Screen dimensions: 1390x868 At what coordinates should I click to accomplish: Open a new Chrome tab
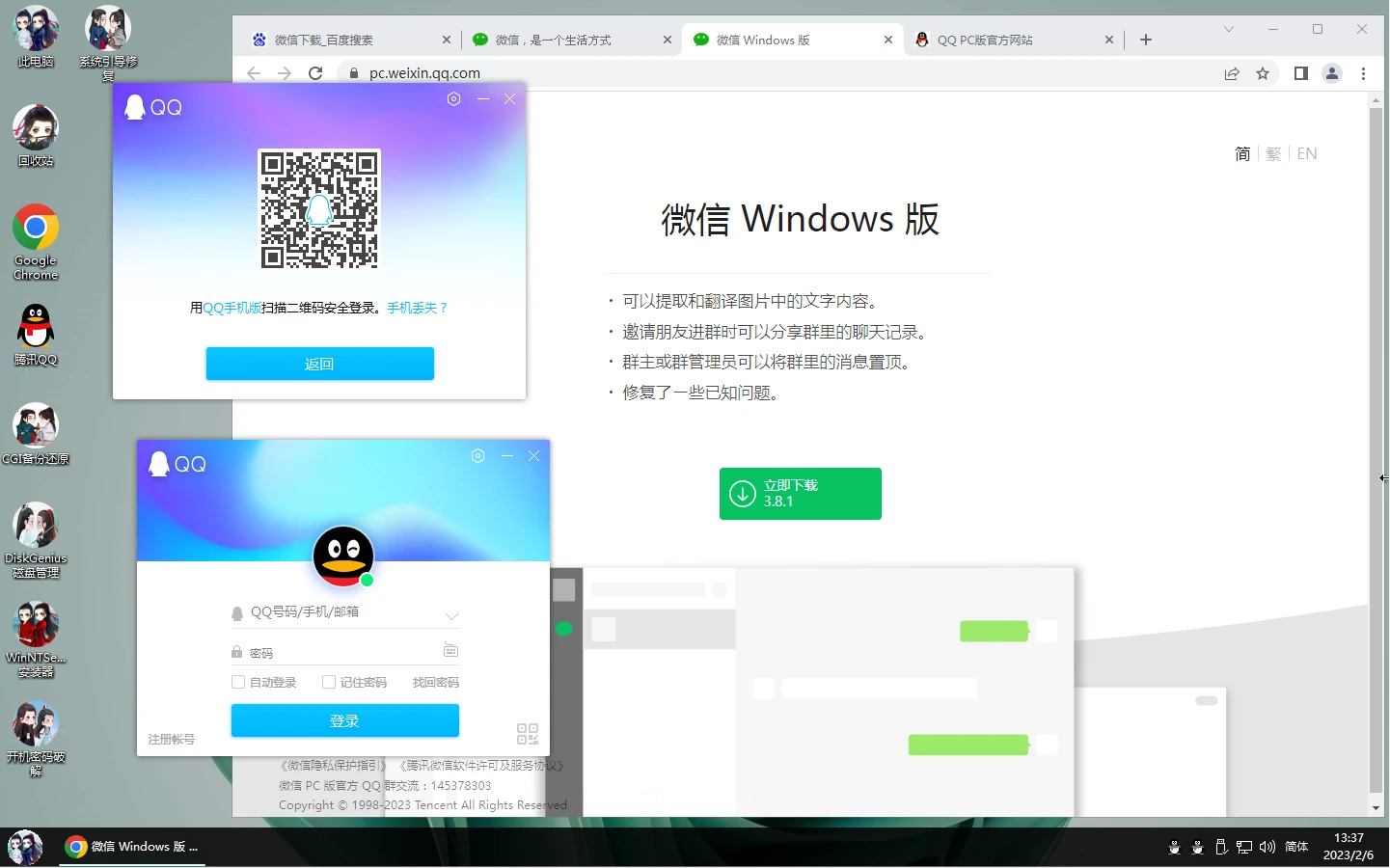click(x=1146, y=40)
